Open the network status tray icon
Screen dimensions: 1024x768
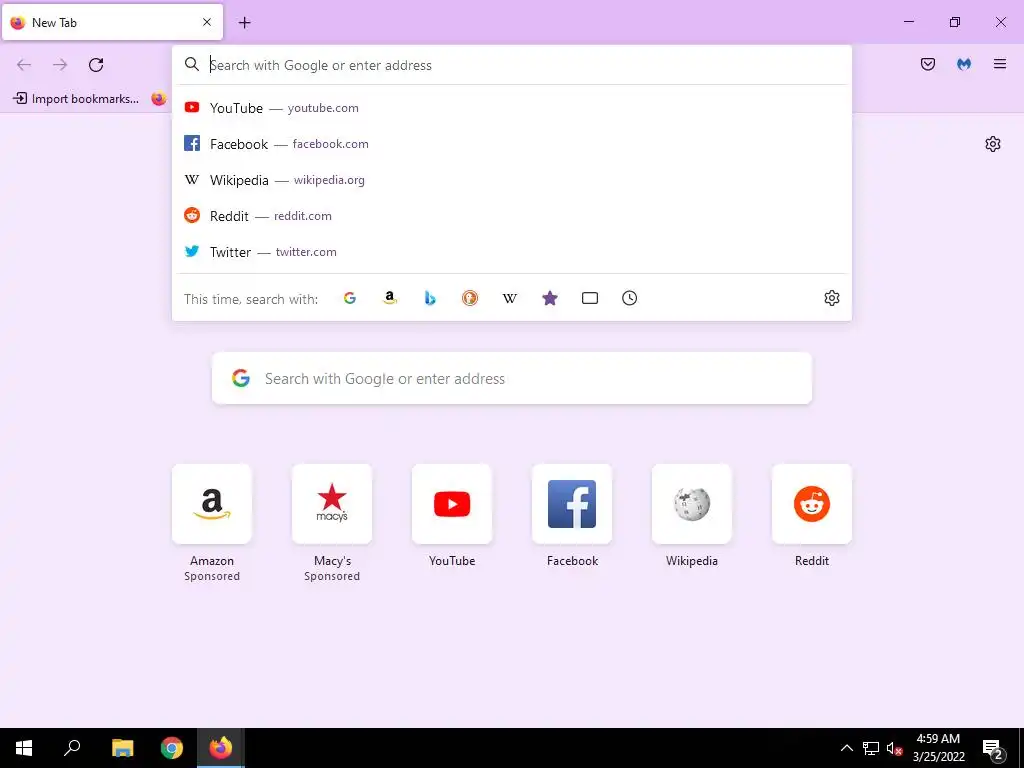(x=871, y=748)
